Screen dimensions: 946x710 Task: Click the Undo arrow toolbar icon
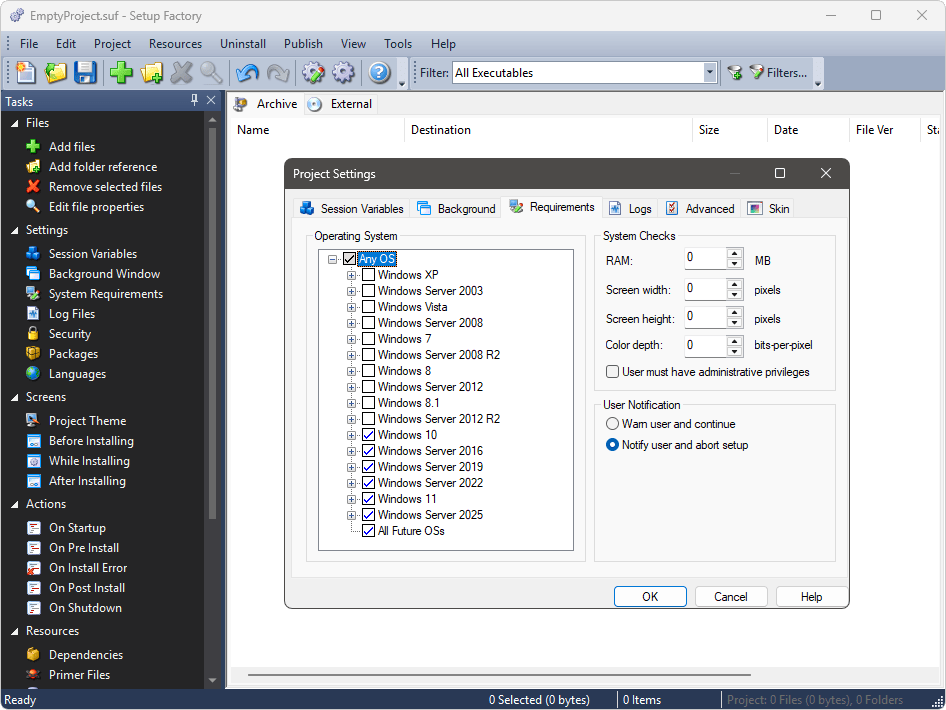click(247, 72)
